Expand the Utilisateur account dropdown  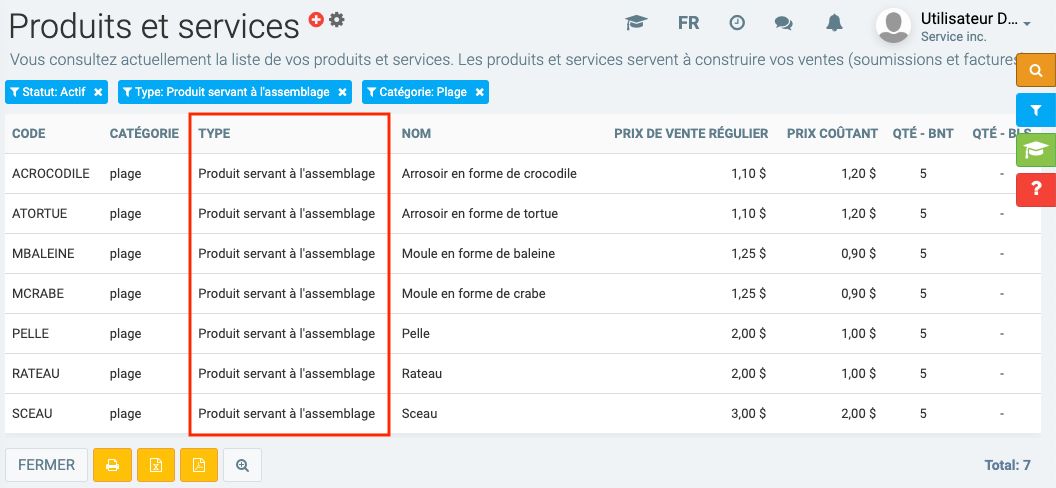coord(1027,24)
